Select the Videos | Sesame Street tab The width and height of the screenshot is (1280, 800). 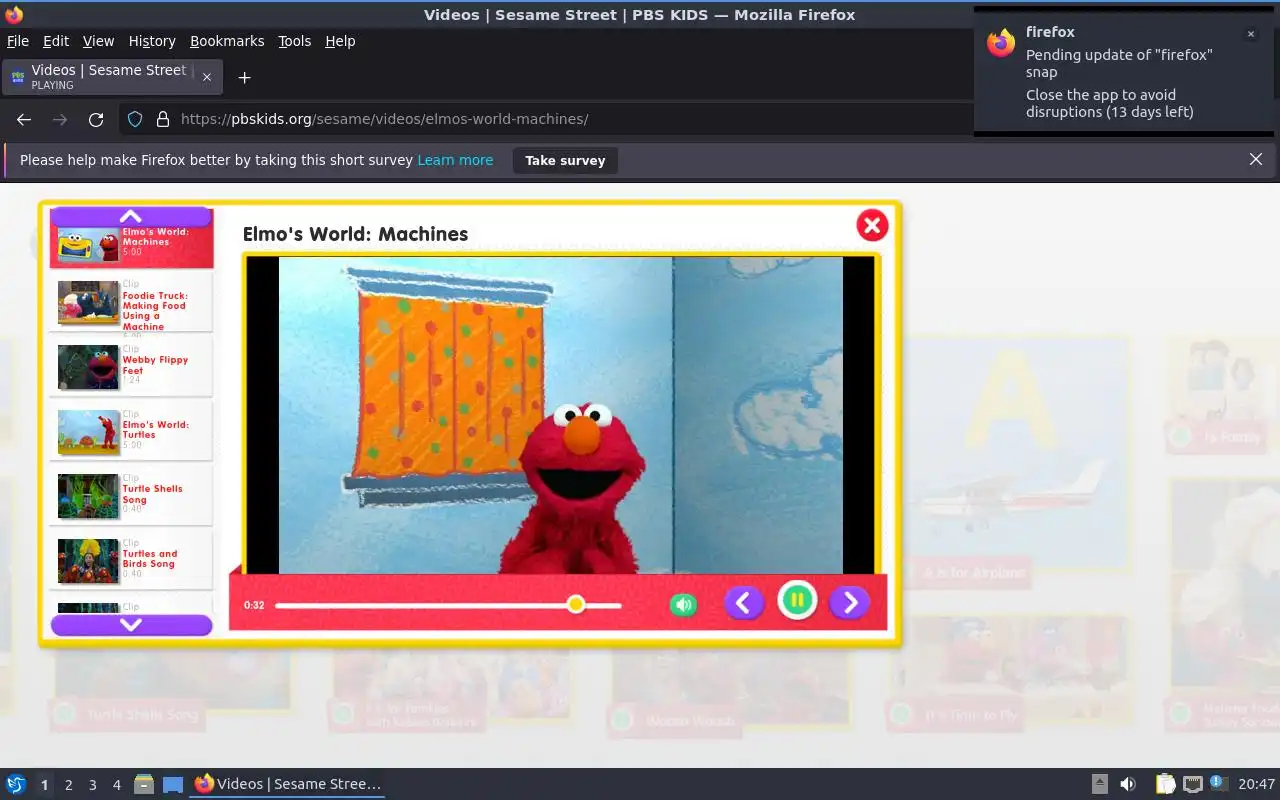tap(113, 77)
